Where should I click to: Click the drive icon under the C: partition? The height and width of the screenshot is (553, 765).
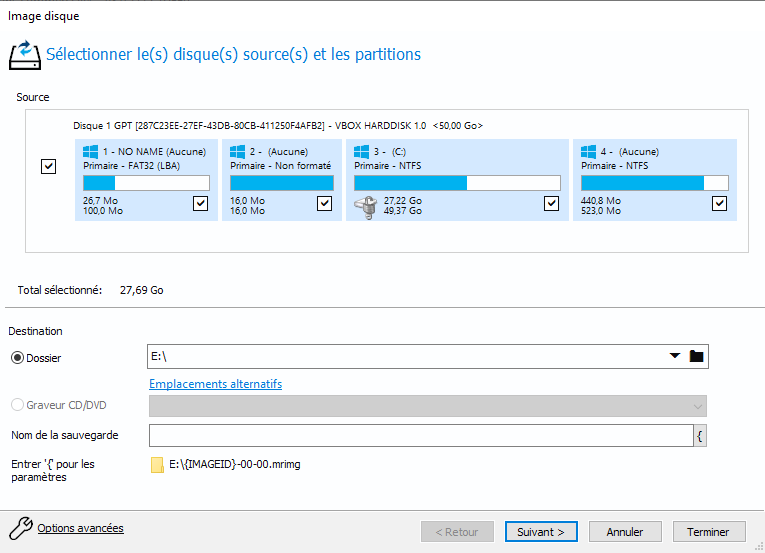click(x=366, y=205)
